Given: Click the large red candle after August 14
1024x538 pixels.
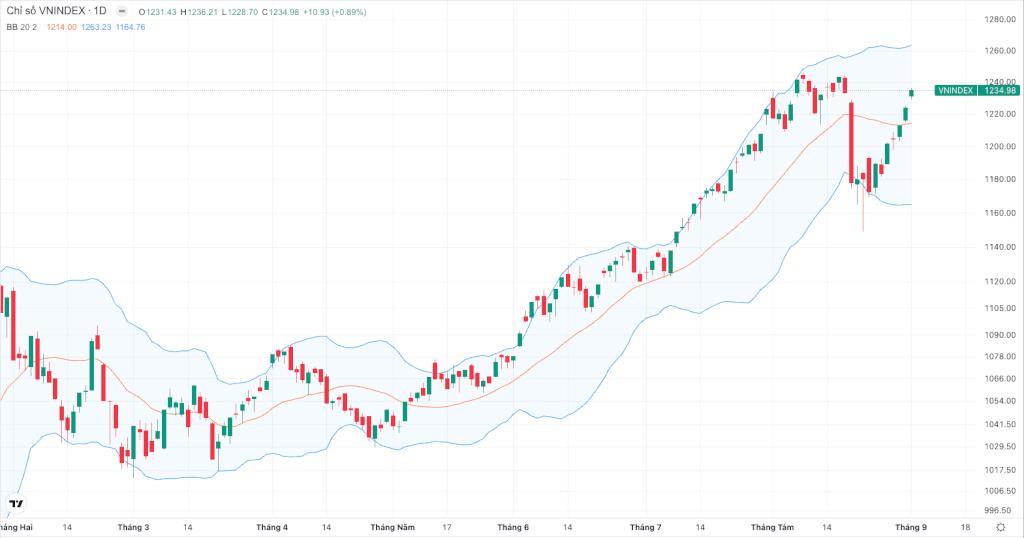Looking at the screenshot, I should [x=852, y=142].
